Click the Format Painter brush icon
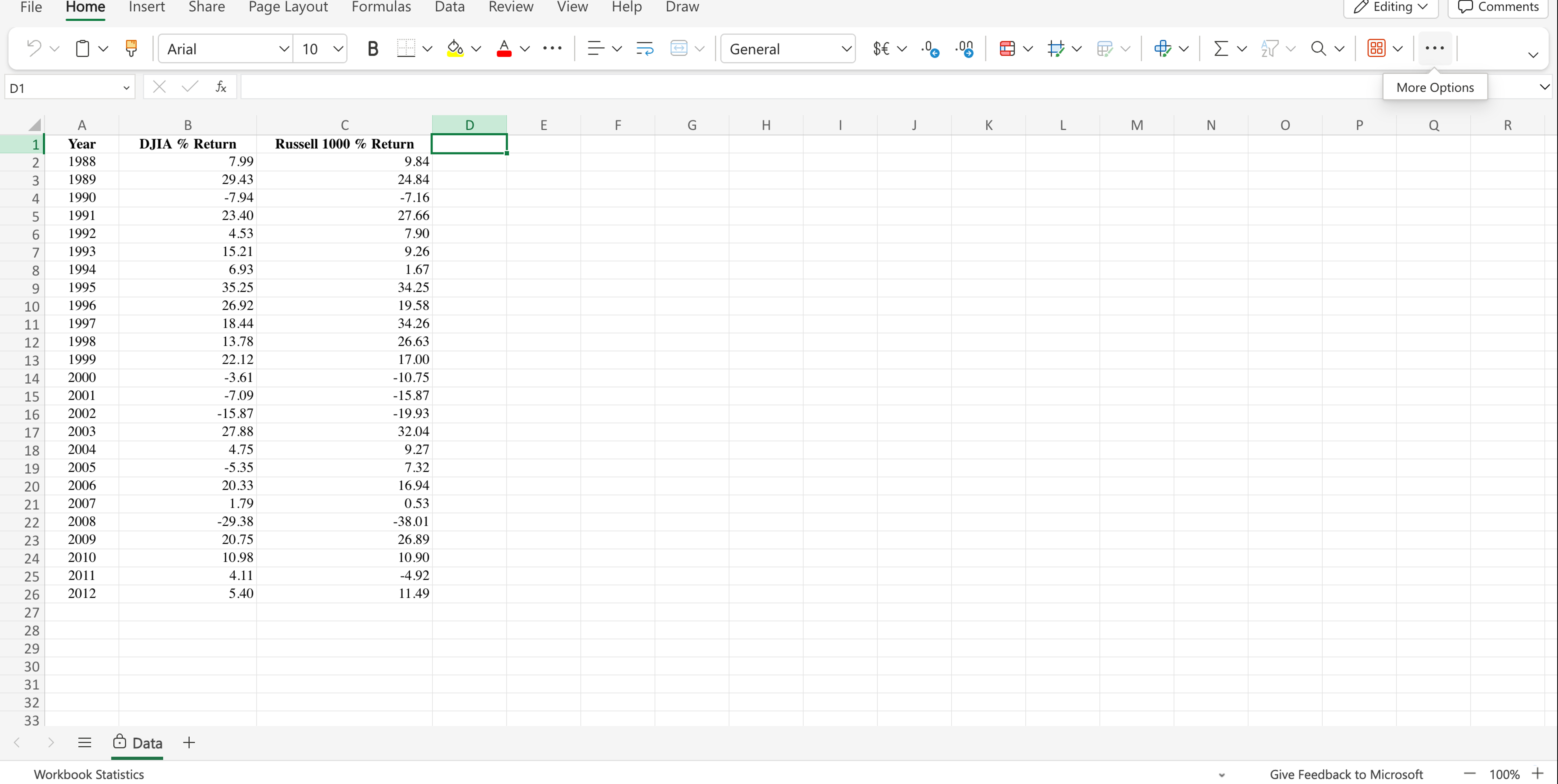This screenshot has height=784, width=1558. pyautogui.click(x=131, y=48)
